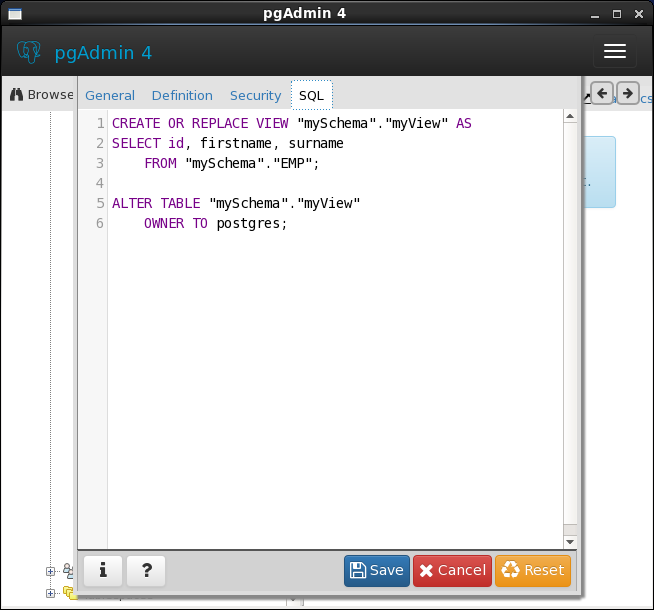Open dialog help with question mark button
Viewport: 654px width, 610px height.
(x=146, y=570)
